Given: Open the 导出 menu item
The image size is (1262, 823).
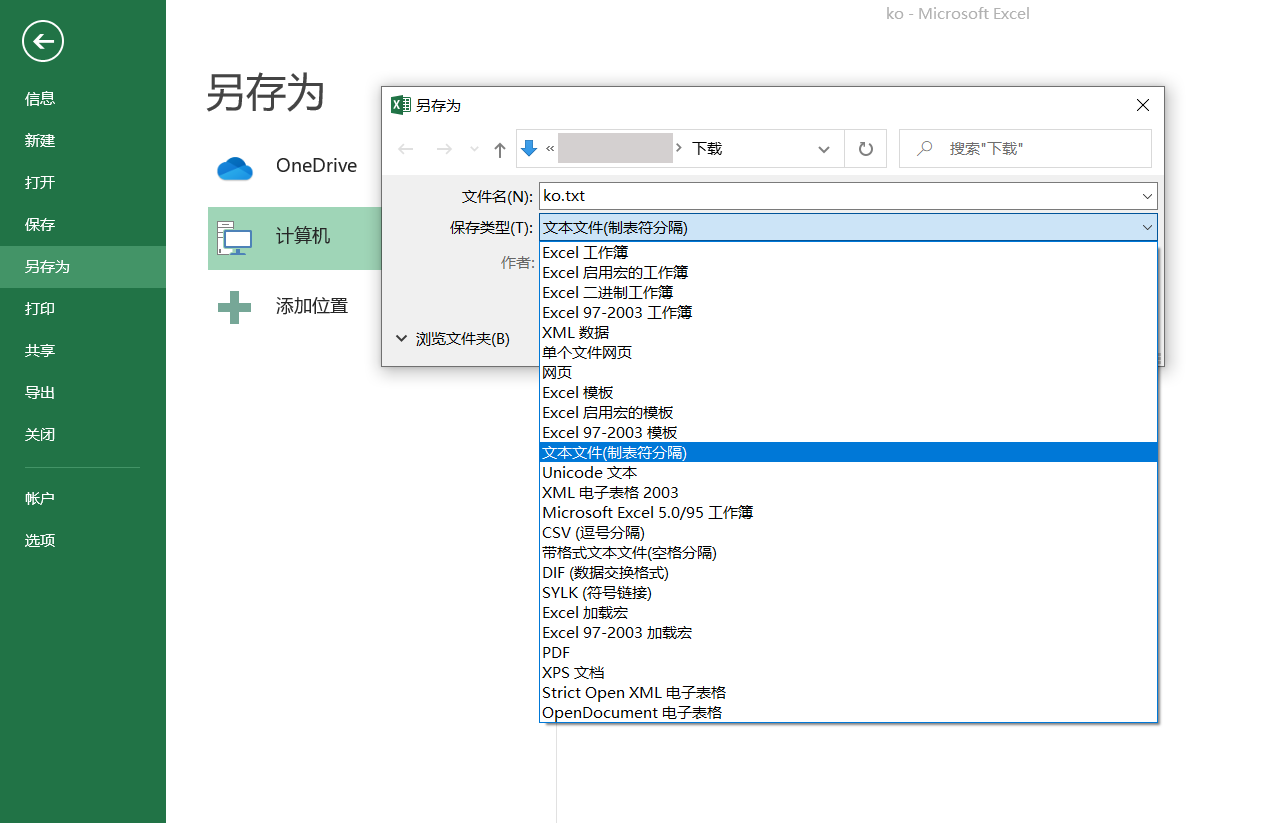Looking at the screenshot, I should (83, 392).
